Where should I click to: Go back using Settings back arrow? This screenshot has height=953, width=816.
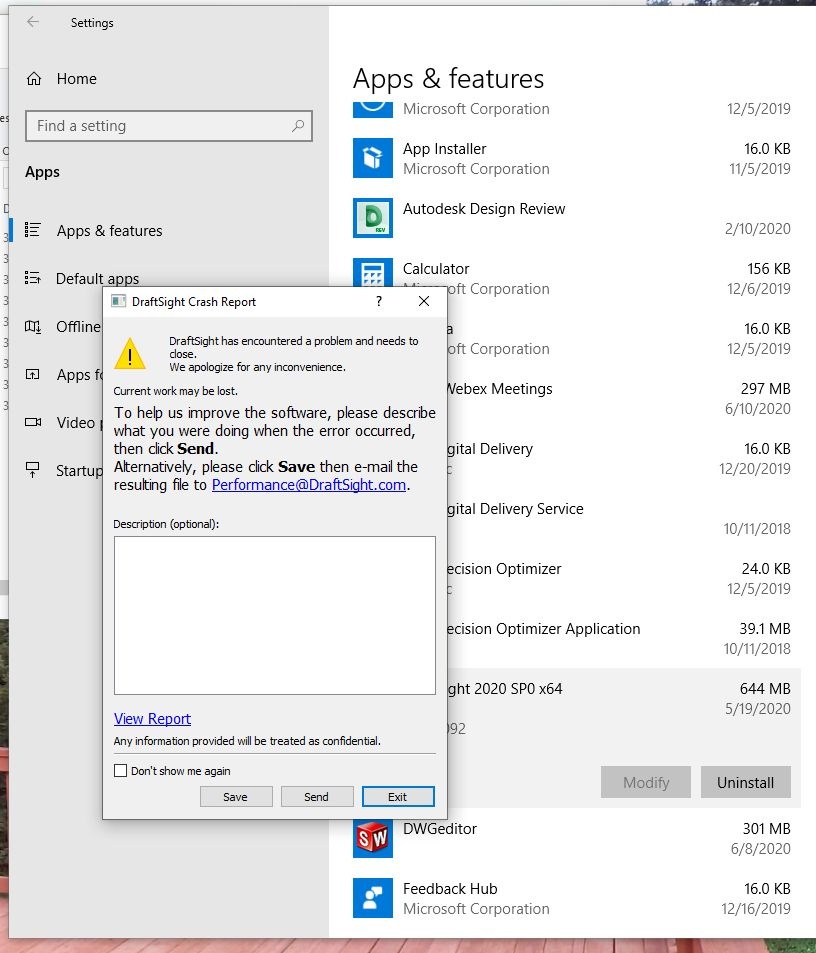click(33, 22)
